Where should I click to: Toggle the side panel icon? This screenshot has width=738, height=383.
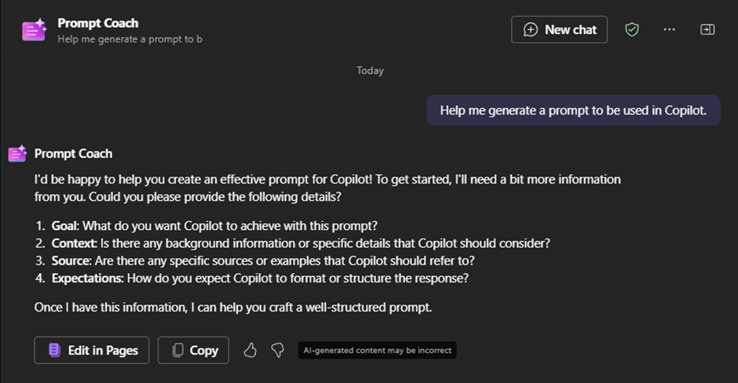tap(707, 30)
